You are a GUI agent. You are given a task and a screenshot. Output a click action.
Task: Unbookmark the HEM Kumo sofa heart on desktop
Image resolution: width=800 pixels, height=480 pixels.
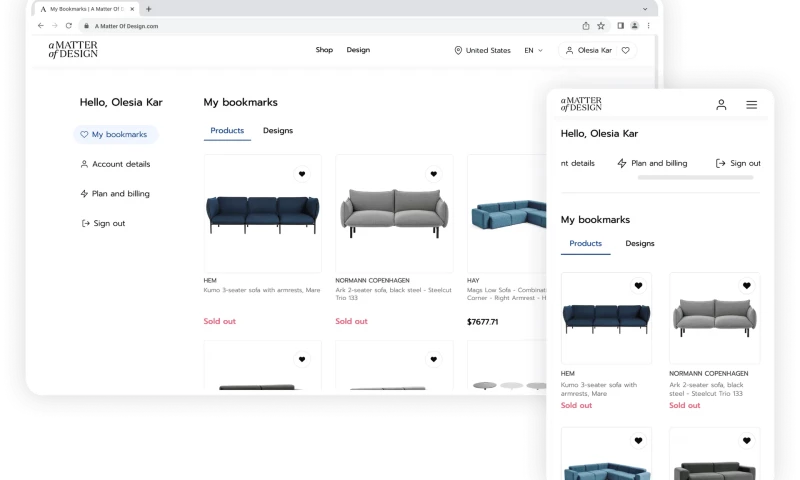[x=302, y=174]
